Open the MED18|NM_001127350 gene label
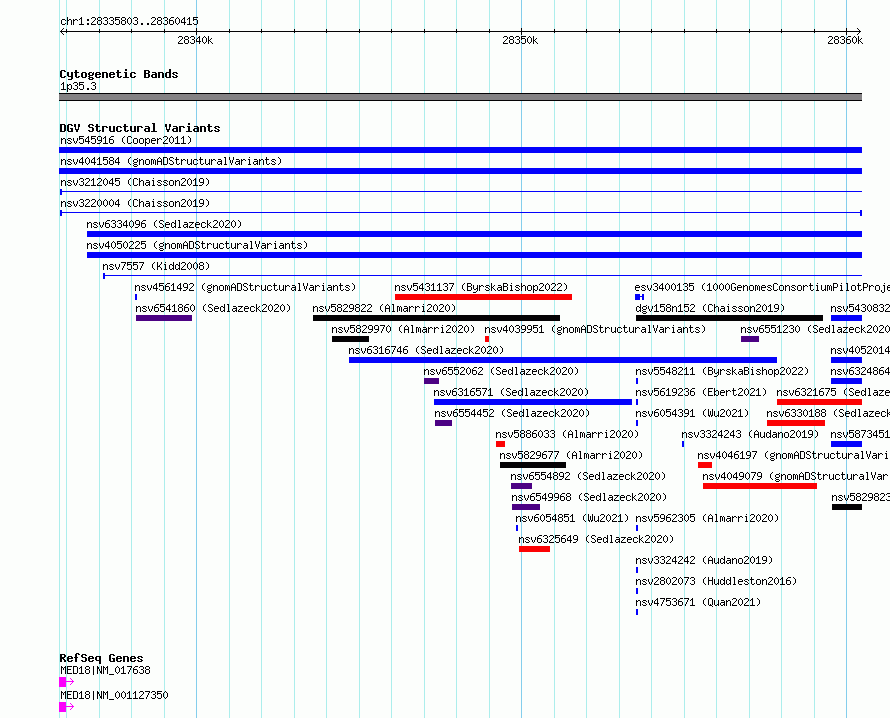This screenshot has width=890, height=718. click(x=114, y=695)
